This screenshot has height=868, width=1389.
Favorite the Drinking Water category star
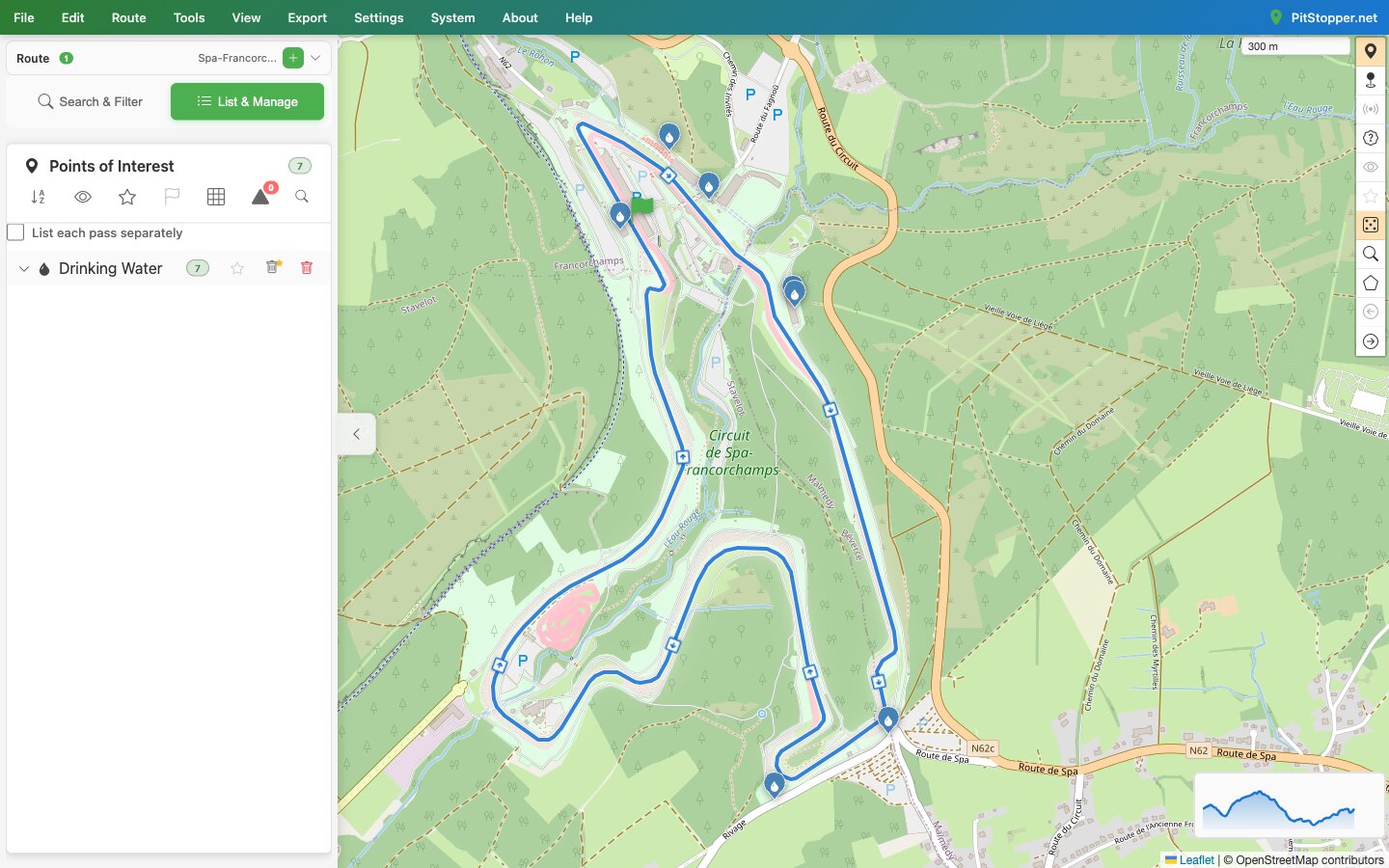click(x=237, y=268)
